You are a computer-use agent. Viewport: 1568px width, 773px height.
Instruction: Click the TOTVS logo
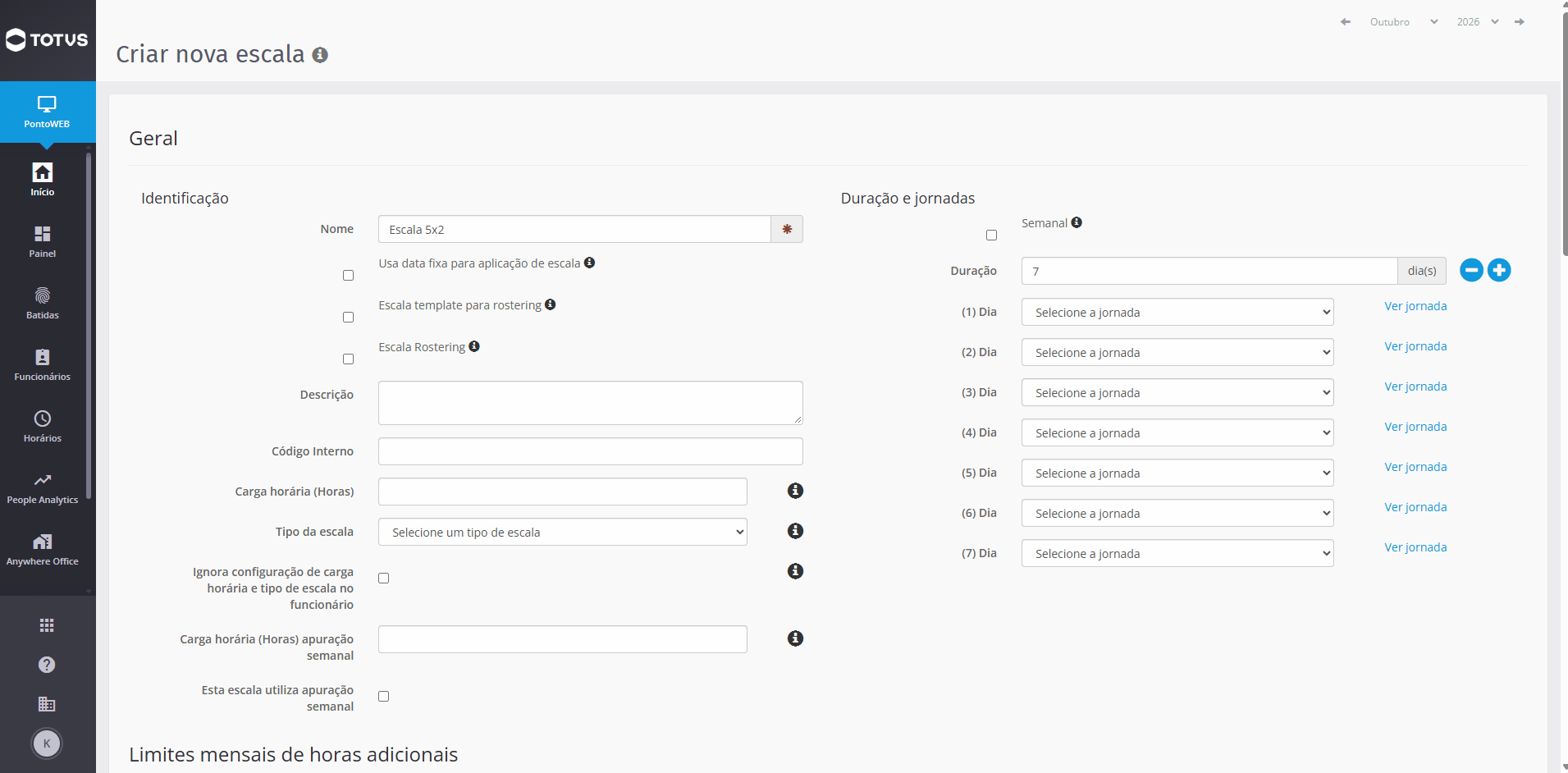[47, 39]
